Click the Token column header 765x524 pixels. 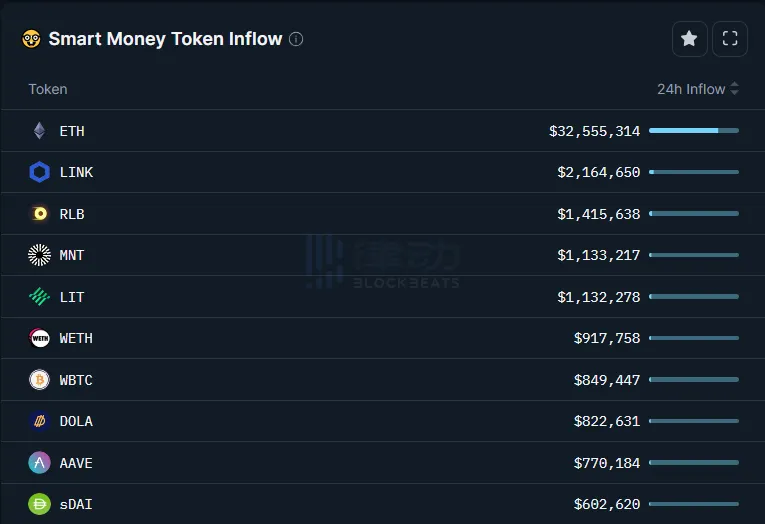[48, 89]
